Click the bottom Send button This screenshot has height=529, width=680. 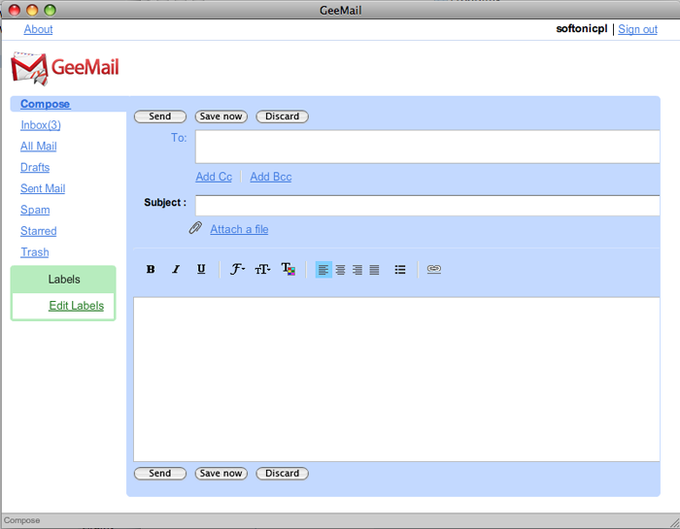pos(160,473)
